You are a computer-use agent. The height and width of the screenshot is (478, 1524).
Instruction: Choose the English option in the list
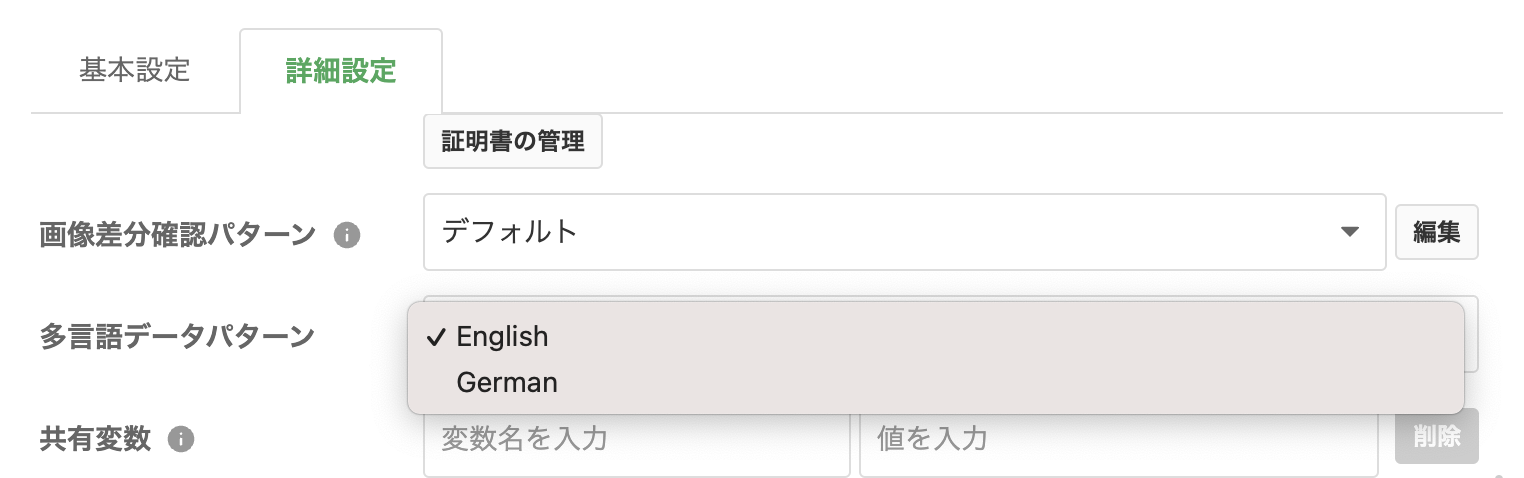(x=502, y=337)
